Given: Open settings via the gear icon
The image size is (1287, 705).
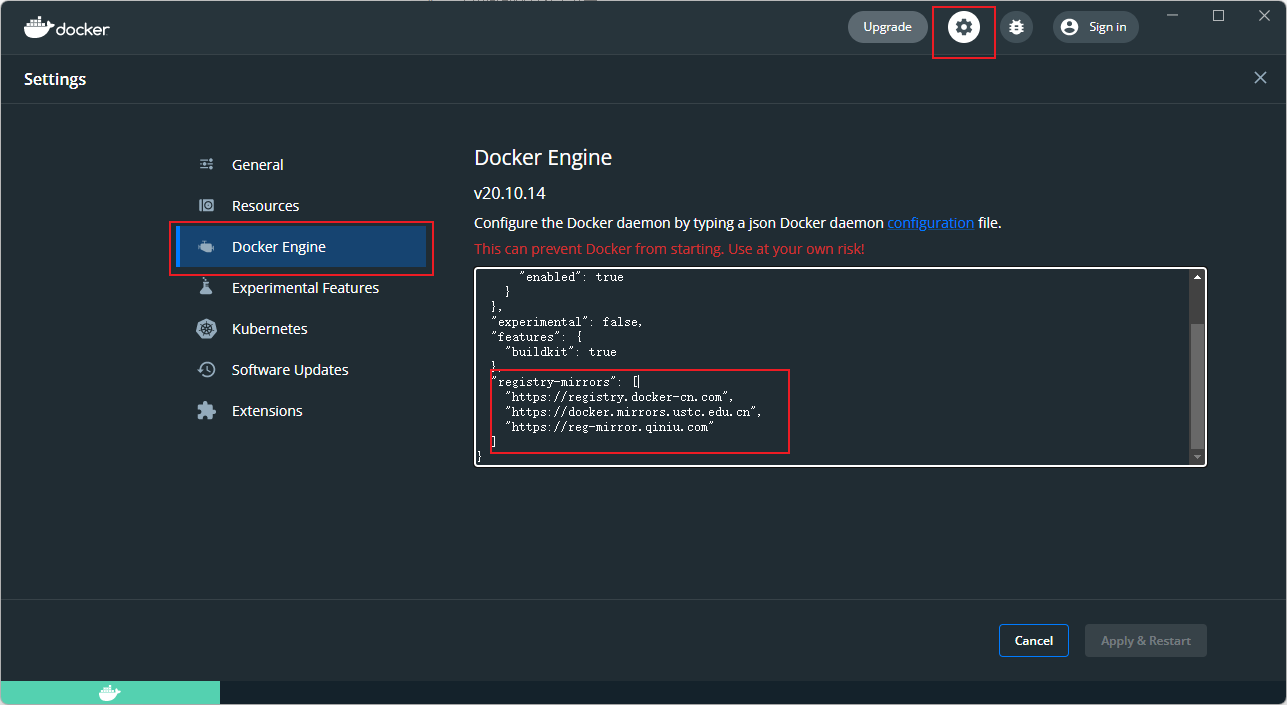Looking at the screenshot, I should [x=963, y=27].
